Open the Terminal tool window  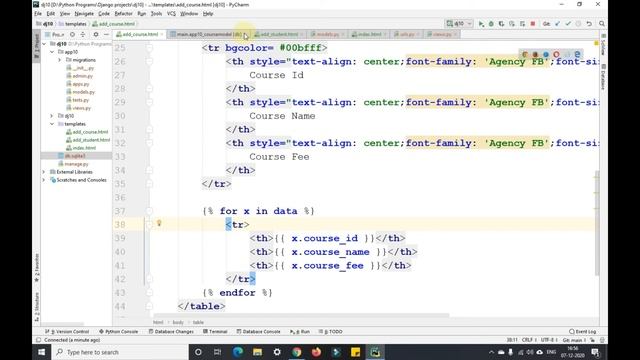pos(215,331)
